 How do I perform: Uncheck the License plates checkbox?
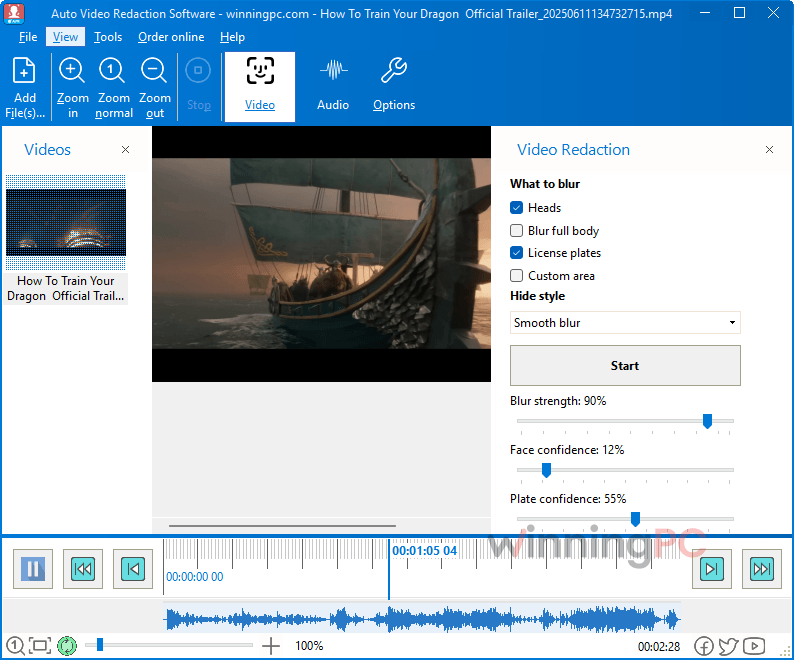(x=517, y=252)
